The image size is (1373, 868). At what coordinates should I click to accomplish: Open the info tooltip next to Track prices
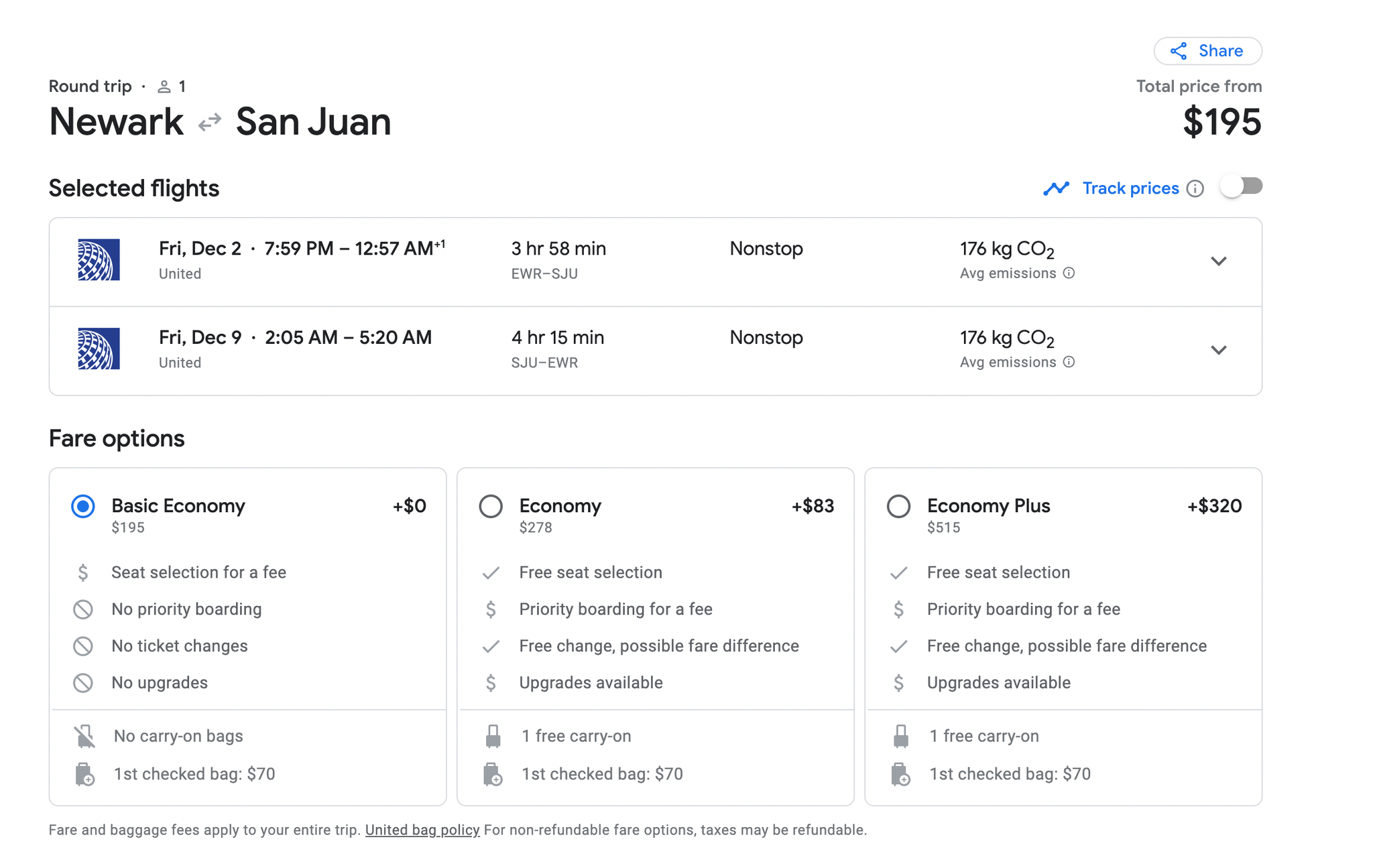pyautogui.click(x=1196, y=189)
